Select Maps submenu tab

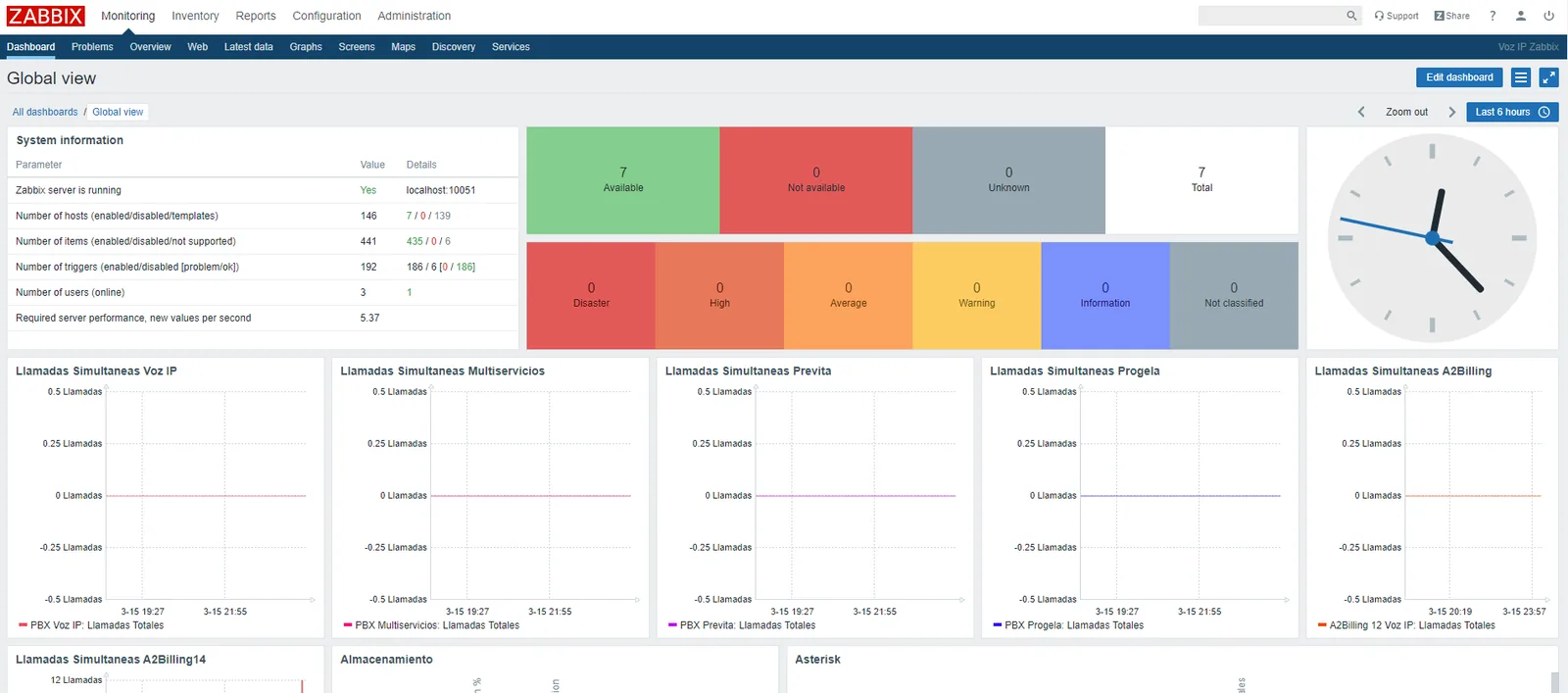pyautogui.click(x=403, y=47)
